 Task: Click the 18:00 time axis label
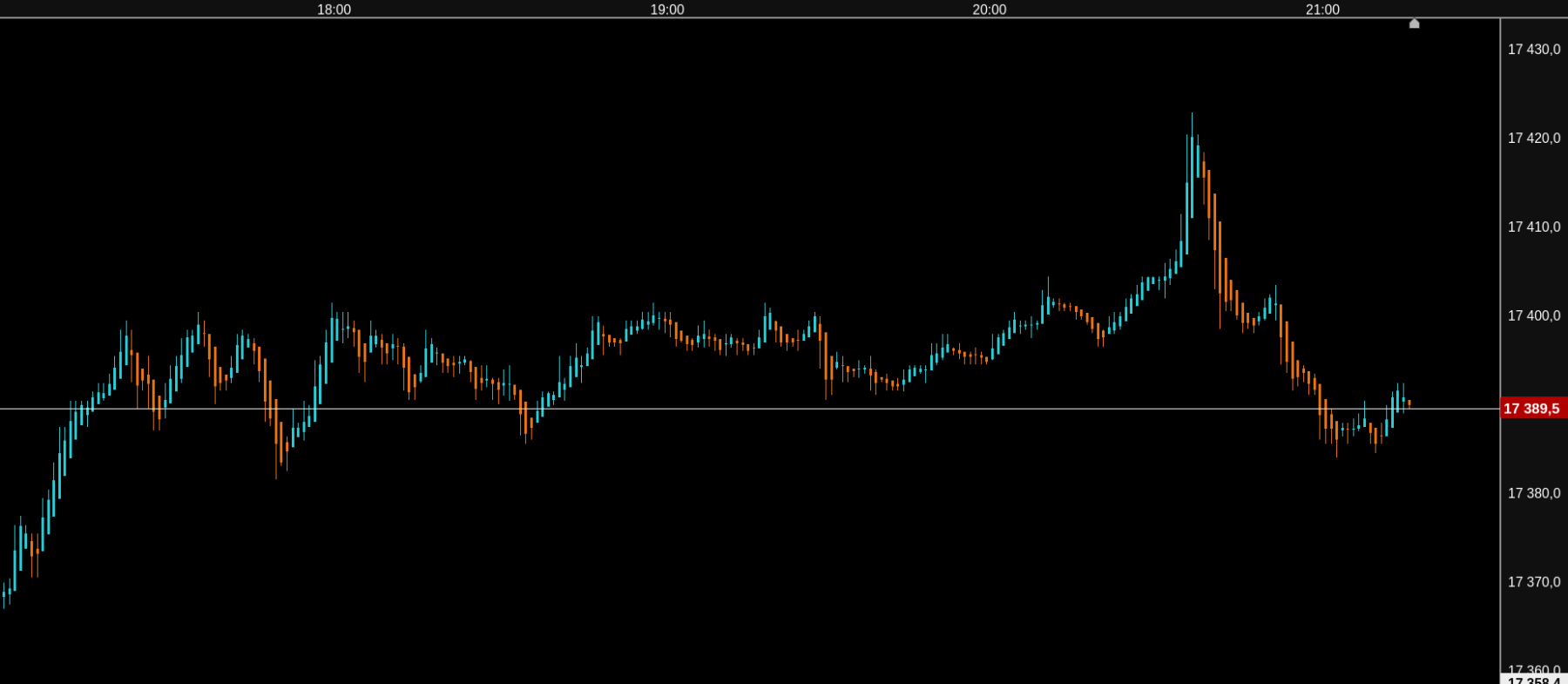click(x=334, y=10)
